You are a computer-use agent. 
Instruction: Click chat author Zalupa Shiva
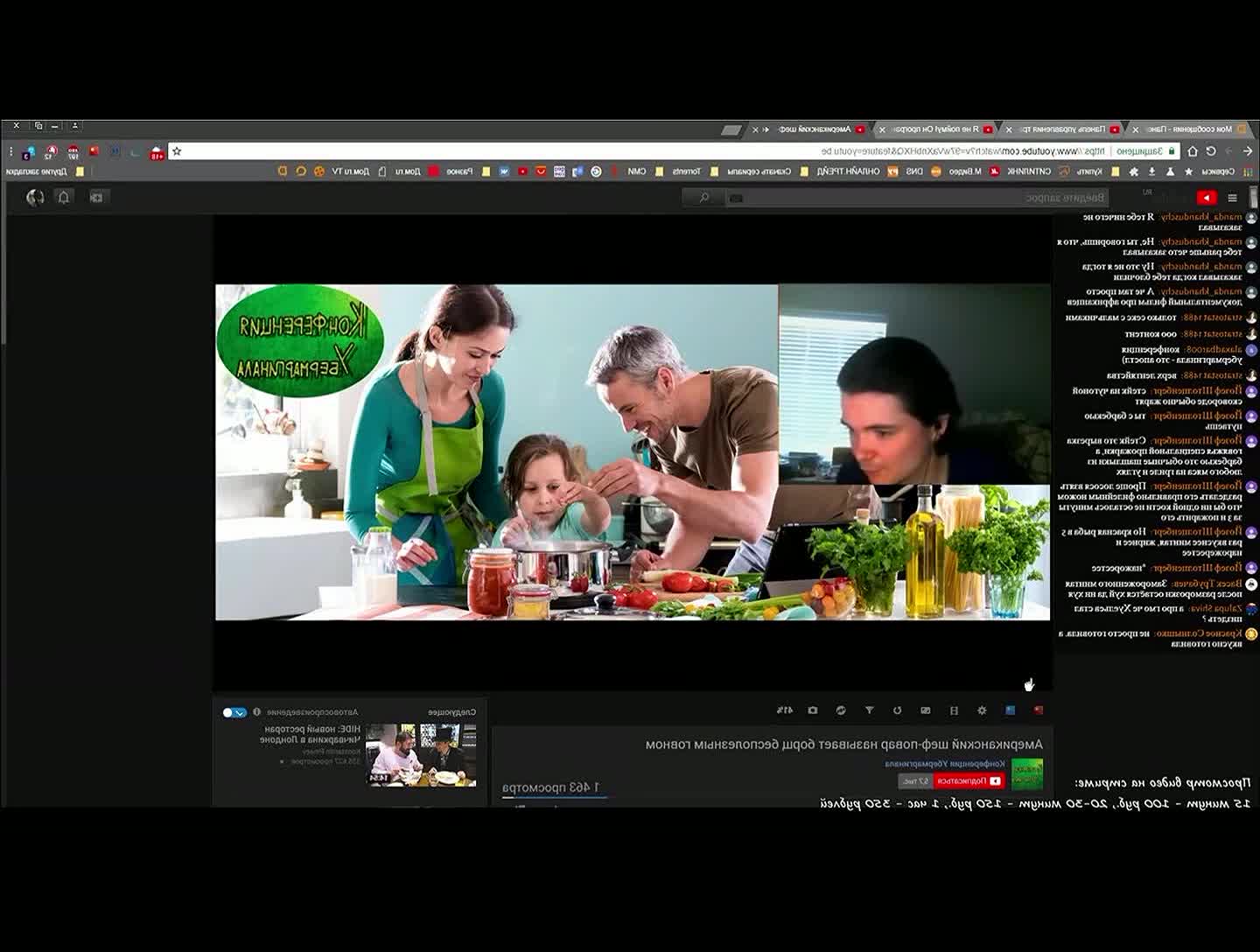click(x=1214, y=609)
